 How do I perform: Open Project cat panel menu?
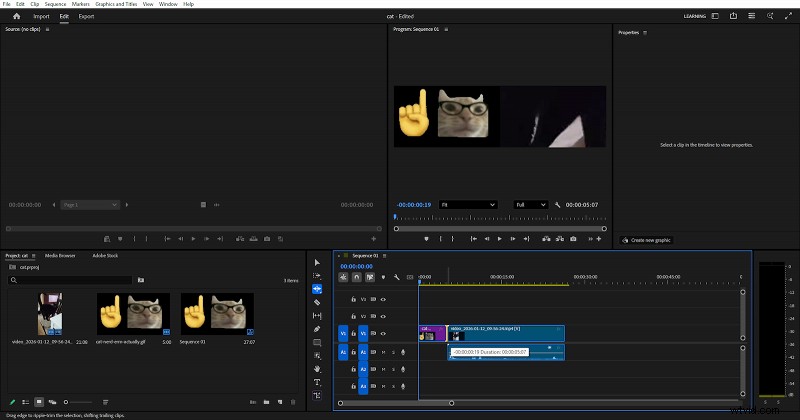34,256
